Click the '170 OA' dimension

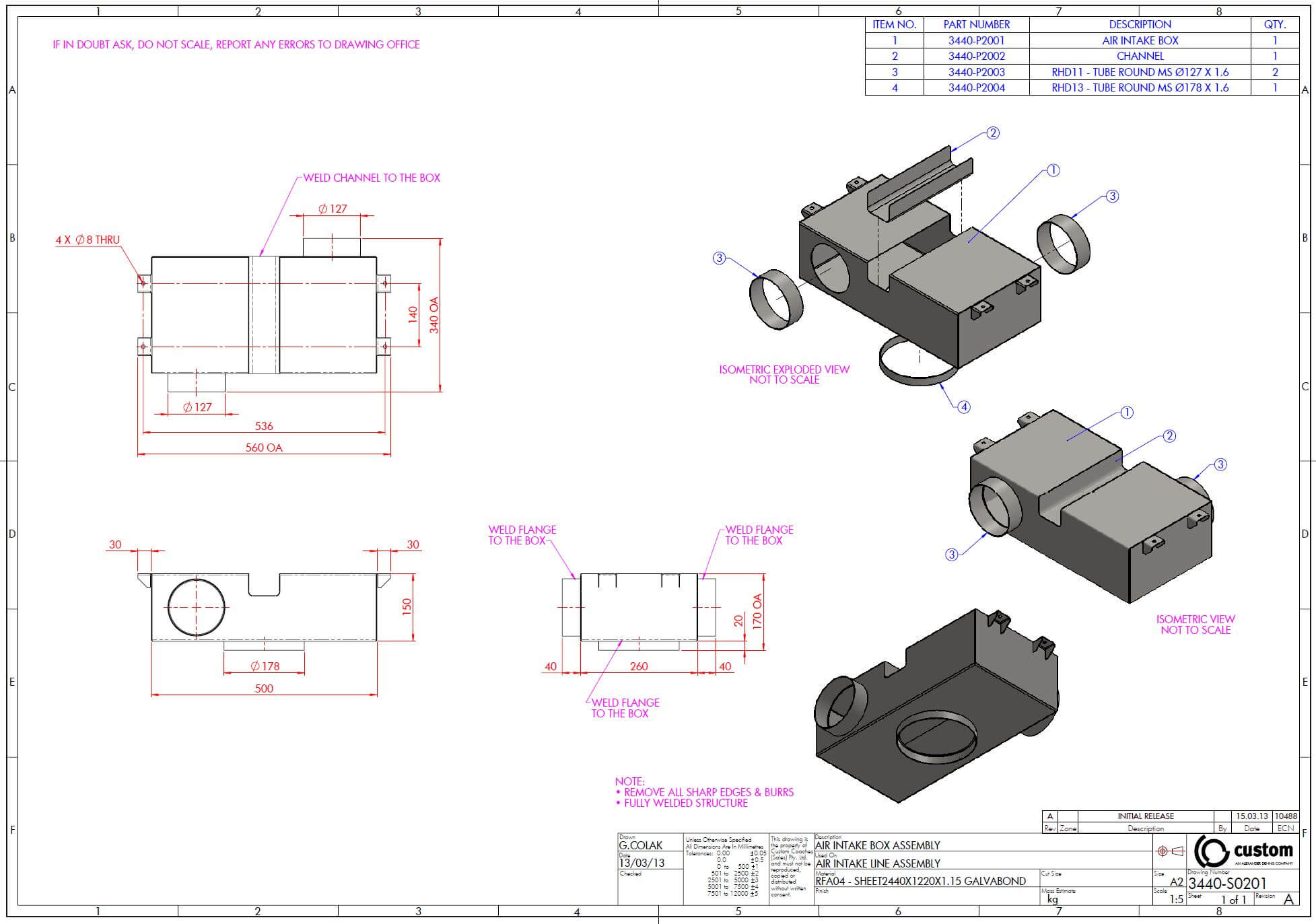tap(757, 612)
